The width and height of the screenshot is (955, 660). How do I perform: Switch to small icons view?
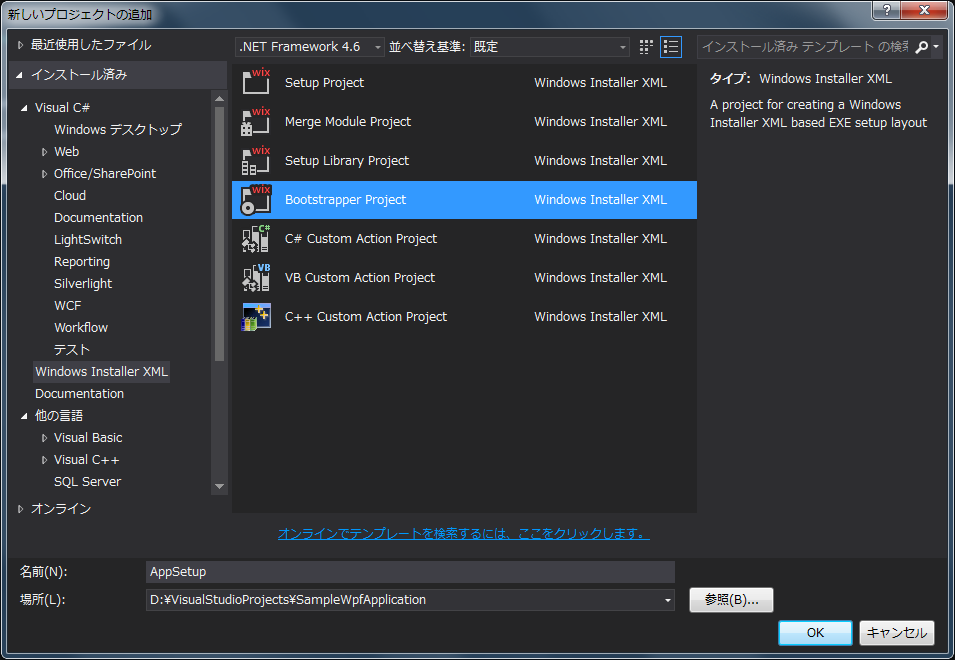pyautogui.click(x=646, y=47)
